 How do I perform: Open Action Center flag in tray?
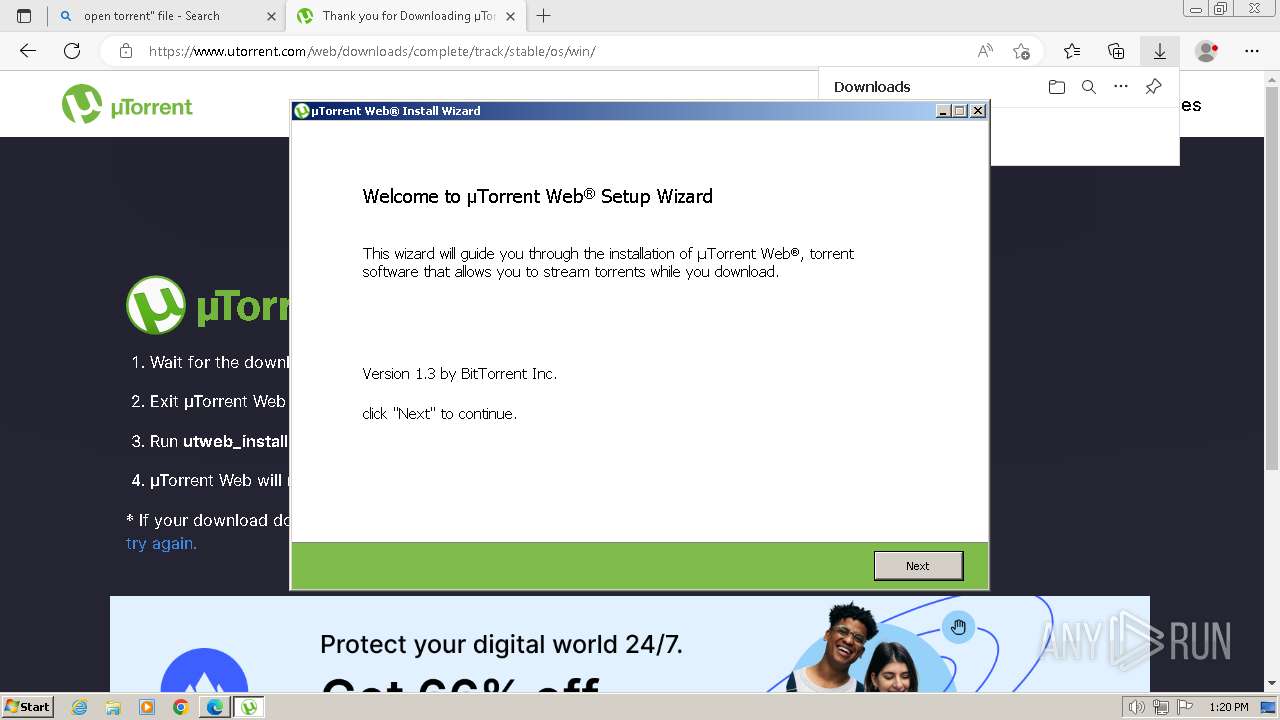pos(1183,707)
